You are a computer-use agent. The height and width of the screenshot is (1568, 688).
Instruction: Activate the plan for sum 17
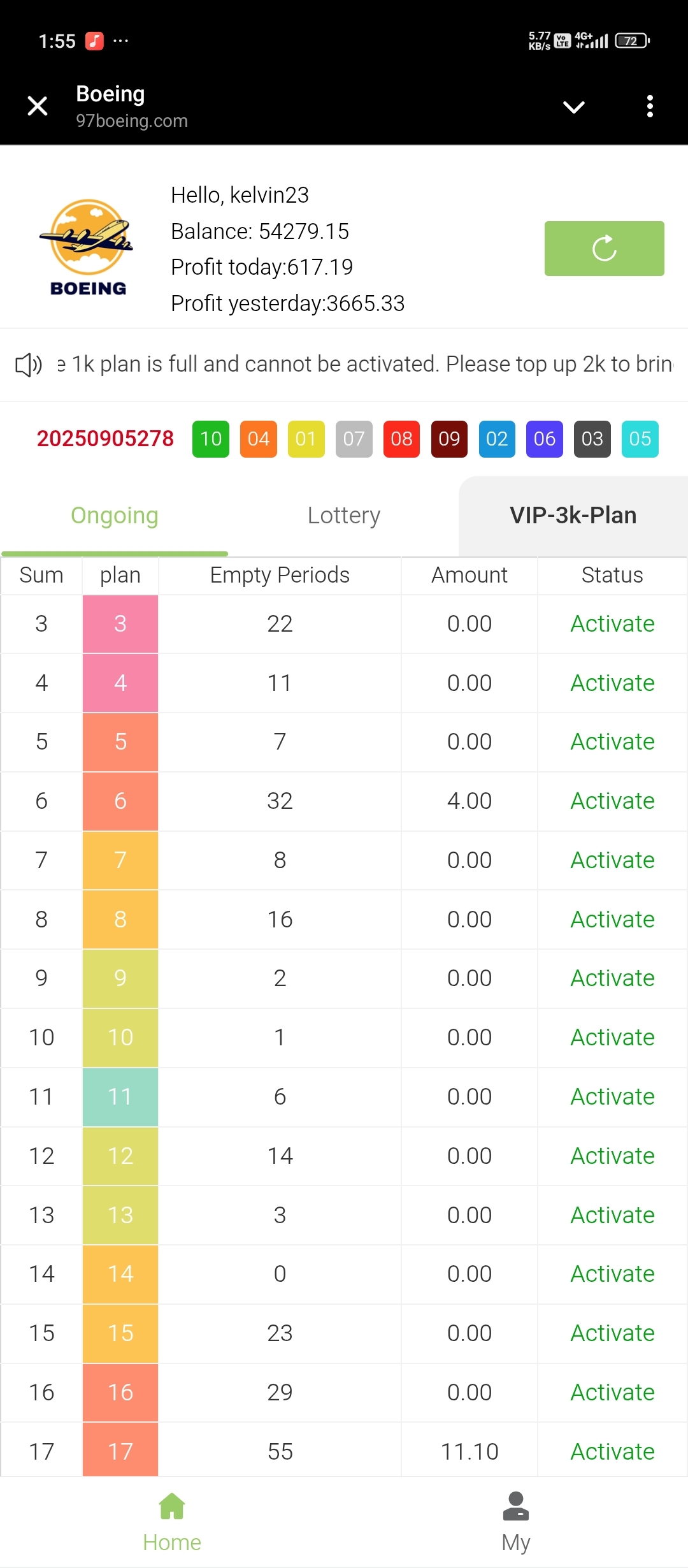612,1451
